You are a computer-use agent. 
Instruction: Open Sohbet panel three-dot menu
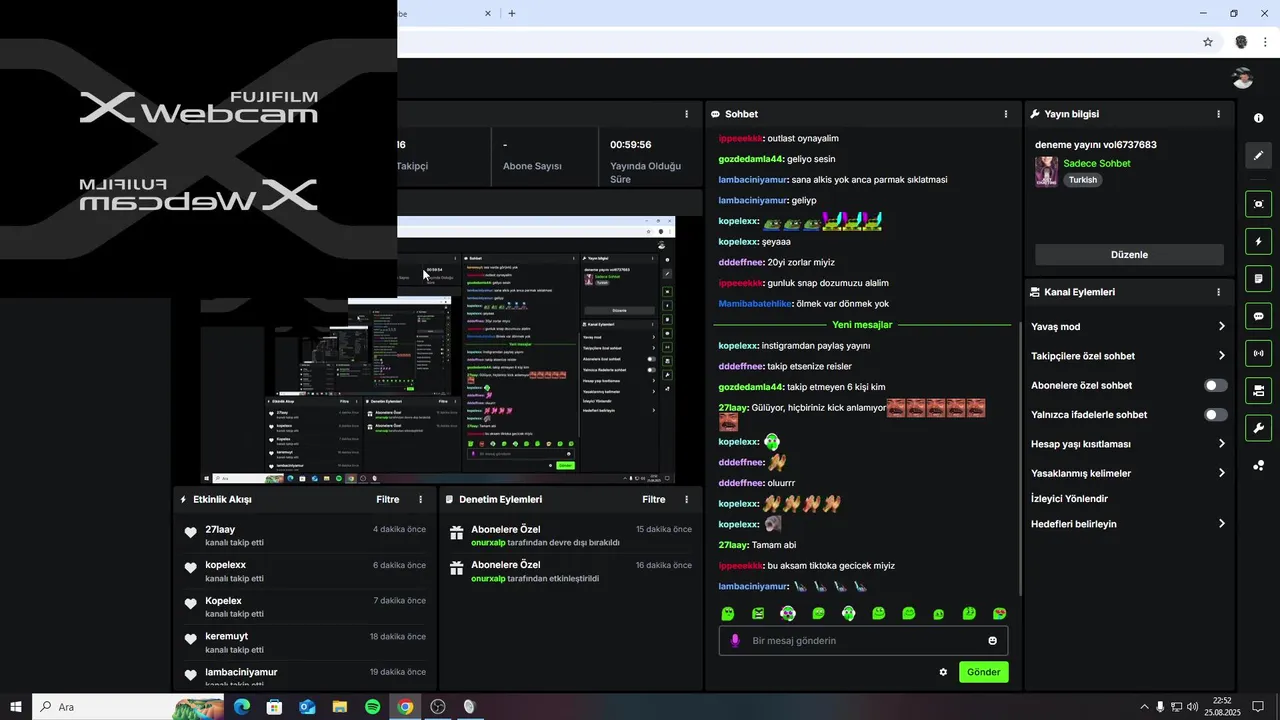pos(1006,114)
